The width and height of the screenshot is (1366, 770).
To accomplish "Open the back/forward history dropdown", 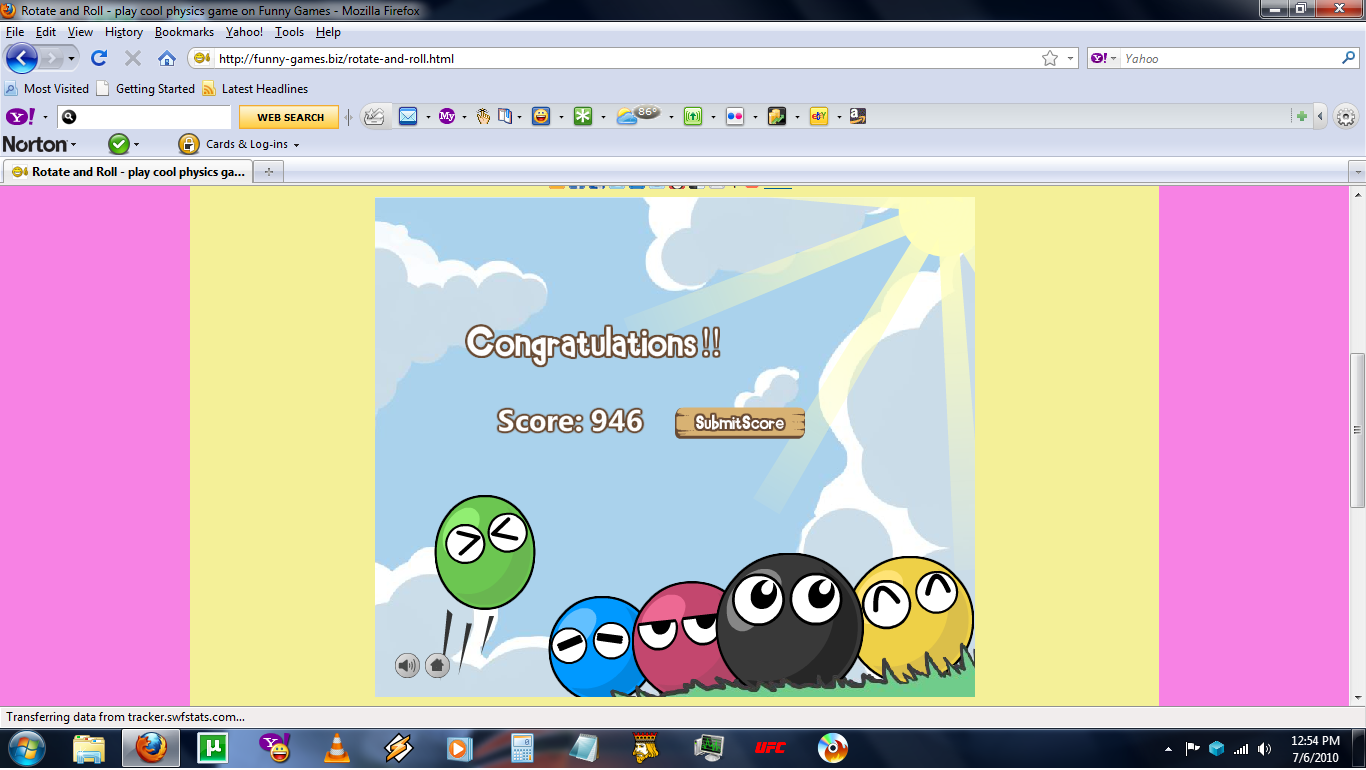I will pos(72,59).
